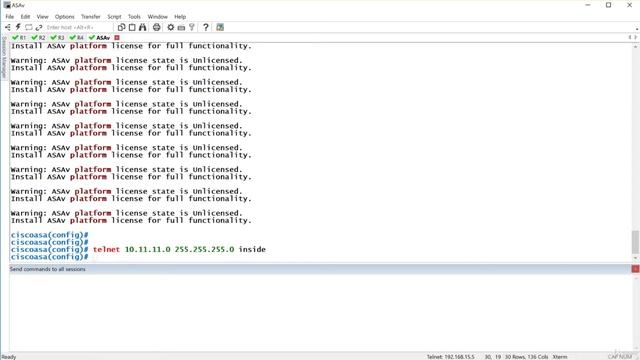Click the Quick Connect lightning icon
The height and width of the screenshot is (360, 640).
pyautogui.click(x=18, y=27)
